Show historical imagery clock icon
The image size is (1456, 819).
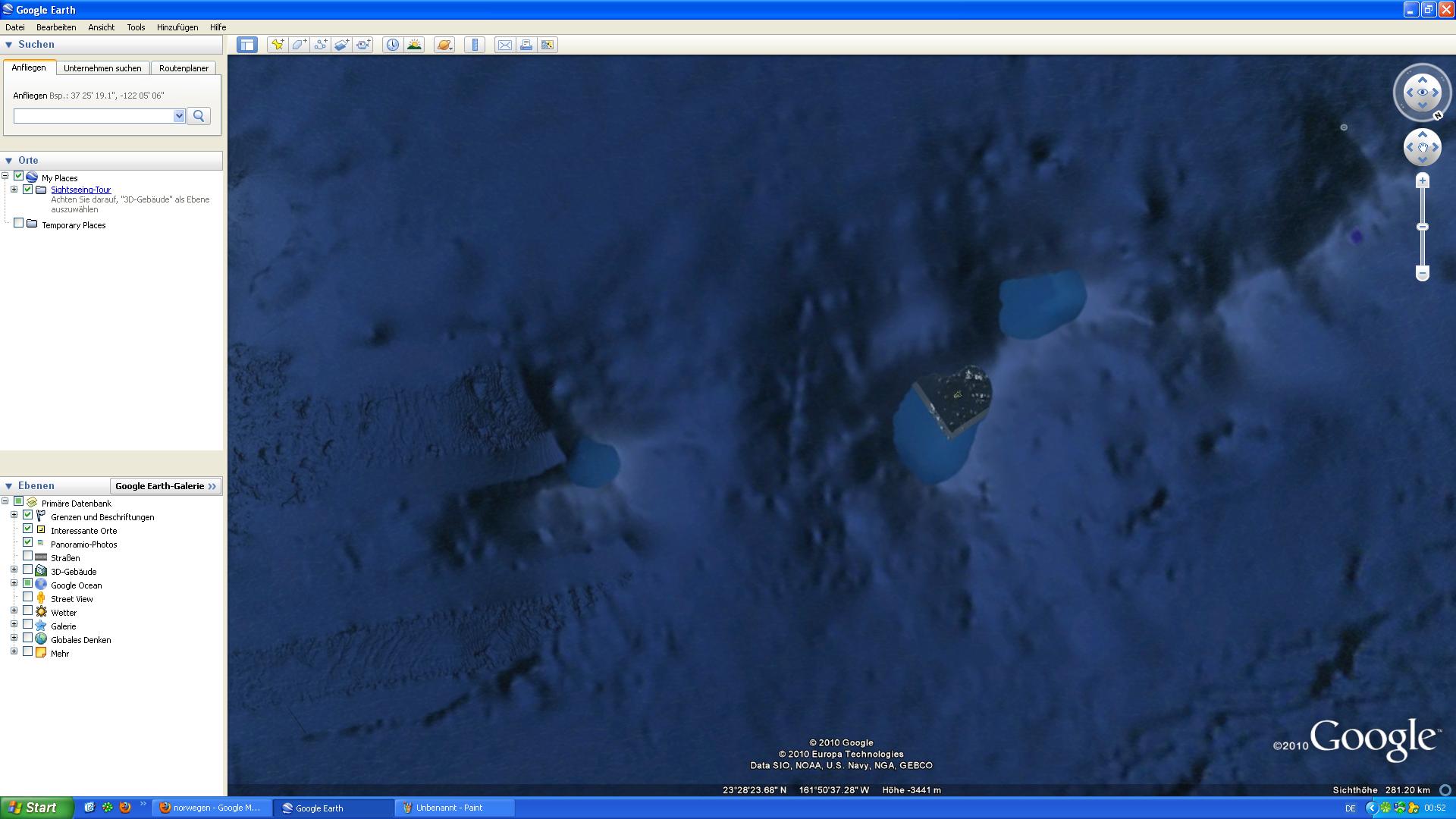click(392, 45)
